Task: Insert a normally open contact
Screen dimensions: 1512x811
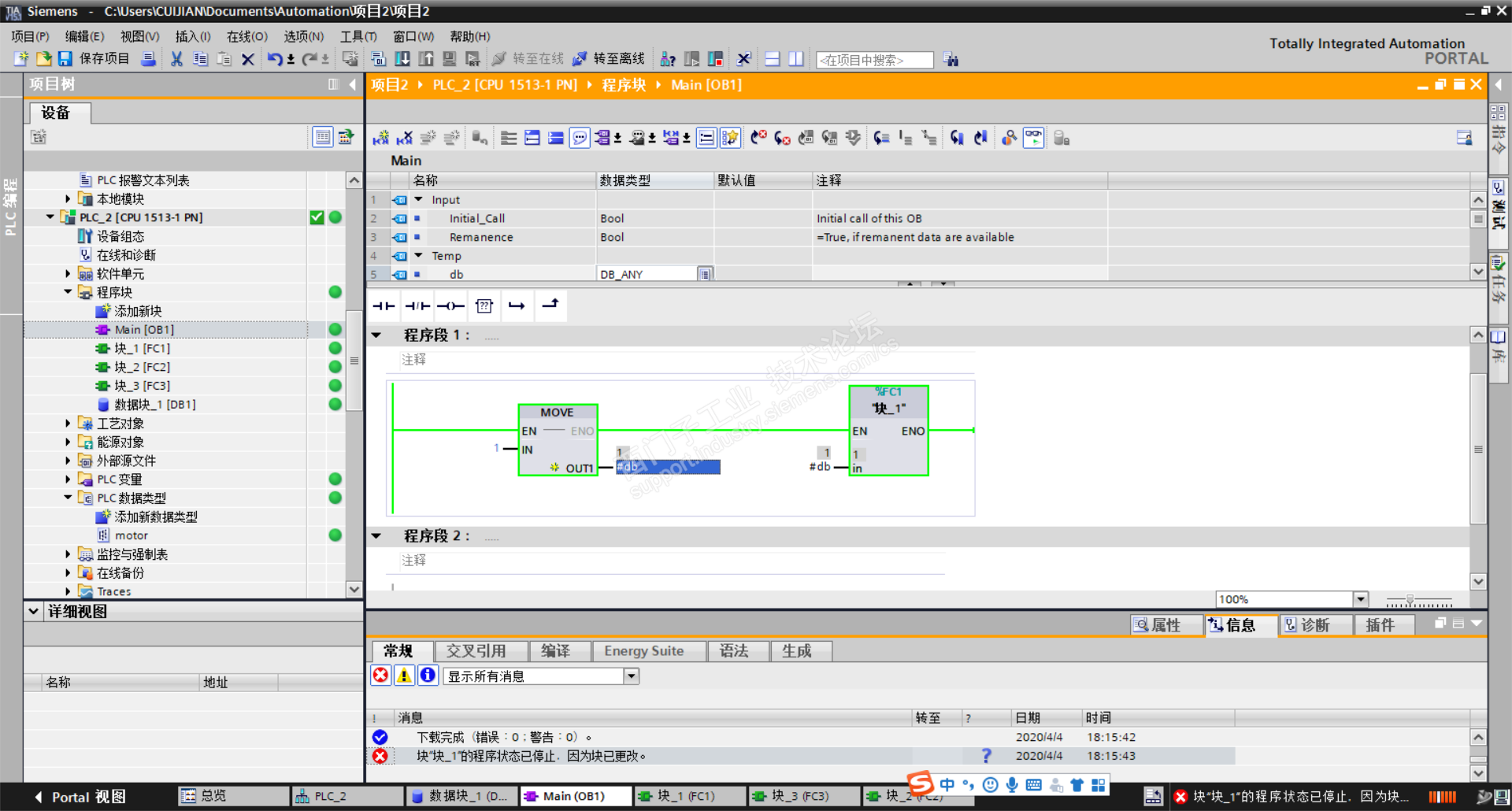Action: (x=384, y=306)
